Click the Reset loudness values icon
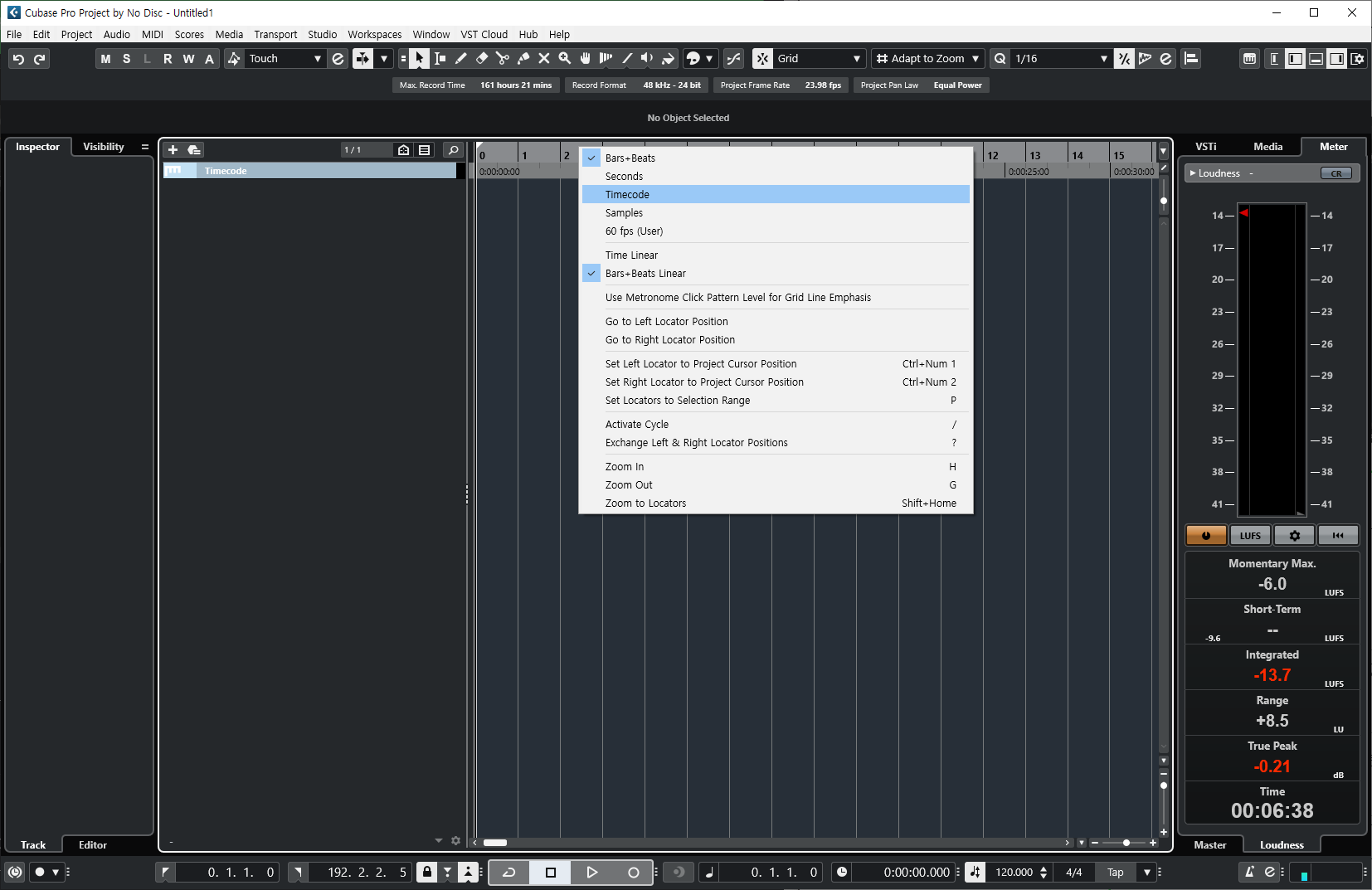 tap(1338, 536)
